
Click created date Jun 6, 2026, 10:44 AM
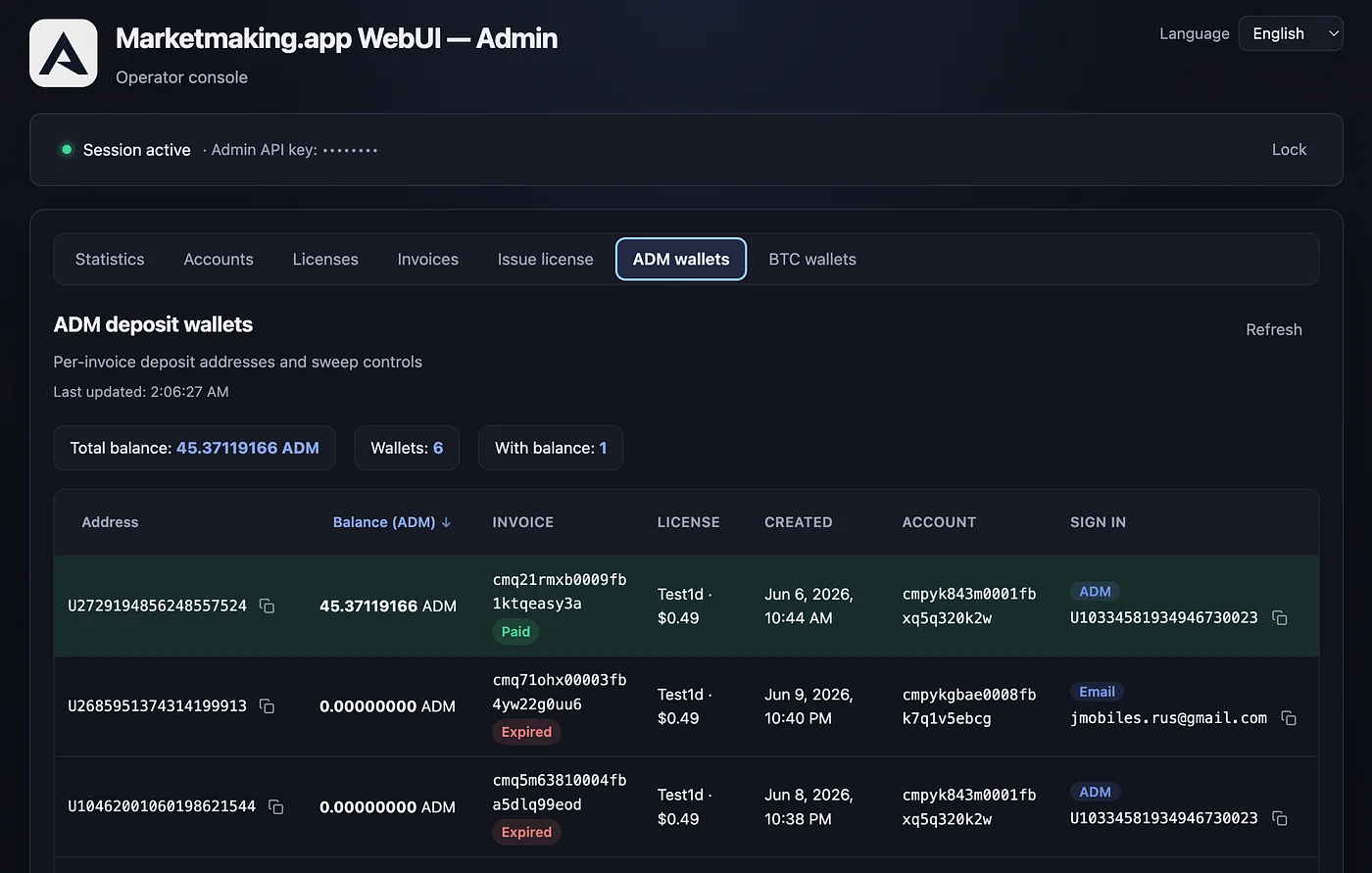808,606
